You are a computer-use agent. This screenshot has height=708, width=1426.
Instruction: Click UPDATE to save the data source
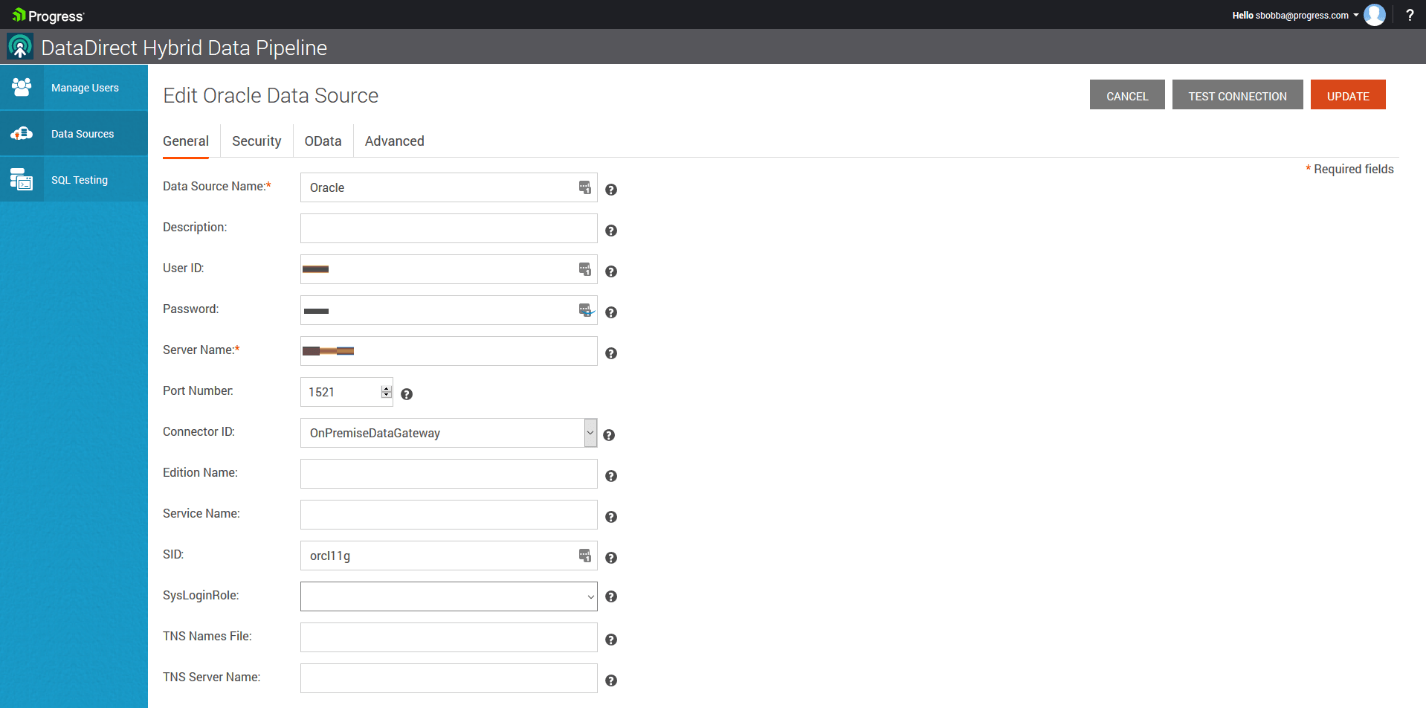[x=1347, y=95]
